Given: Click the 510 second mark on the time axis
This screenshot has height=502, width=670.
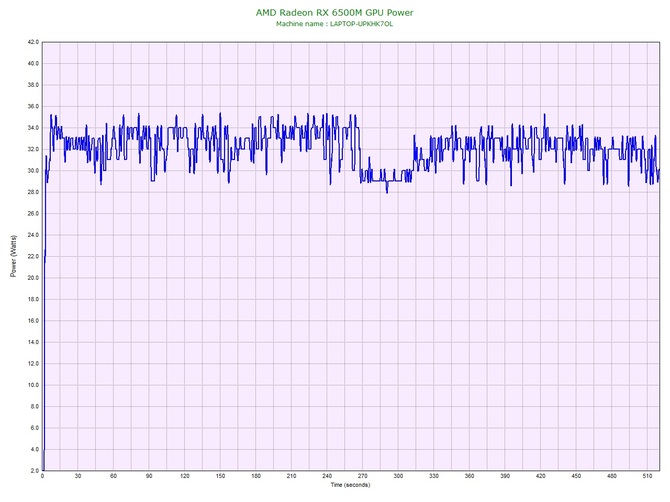Looking at the screenshot, I should click(647, 477).
